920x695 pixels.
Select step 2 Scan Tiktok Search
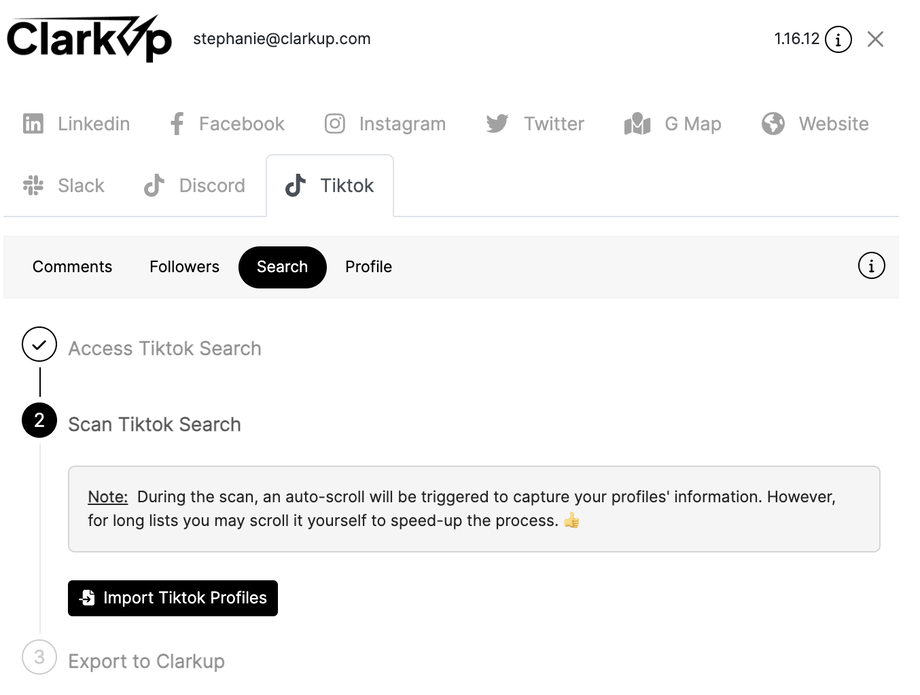pos(154,424)
